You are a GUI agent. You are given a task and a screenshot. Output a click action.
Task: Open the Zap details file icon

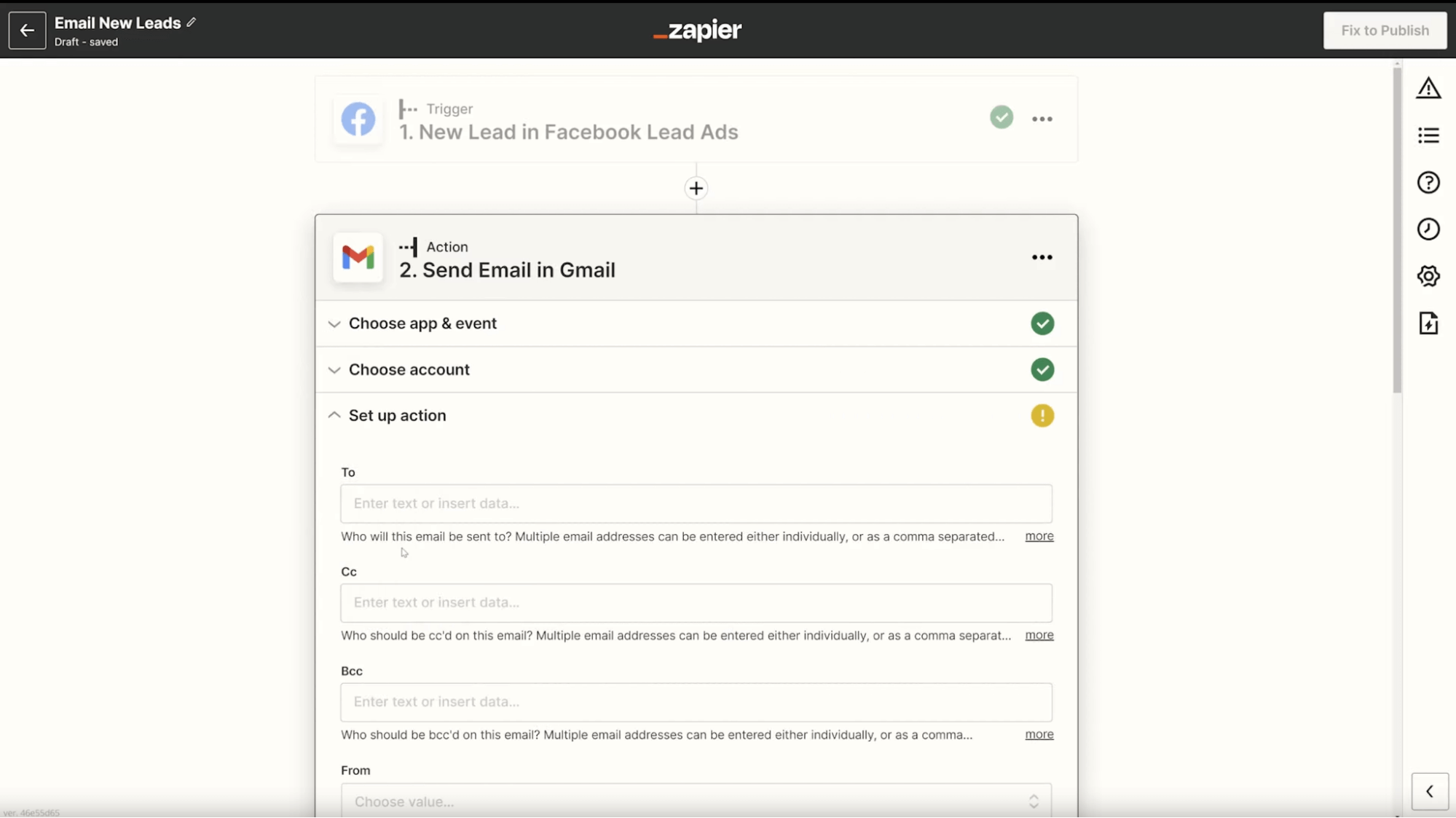point(1428,323)
